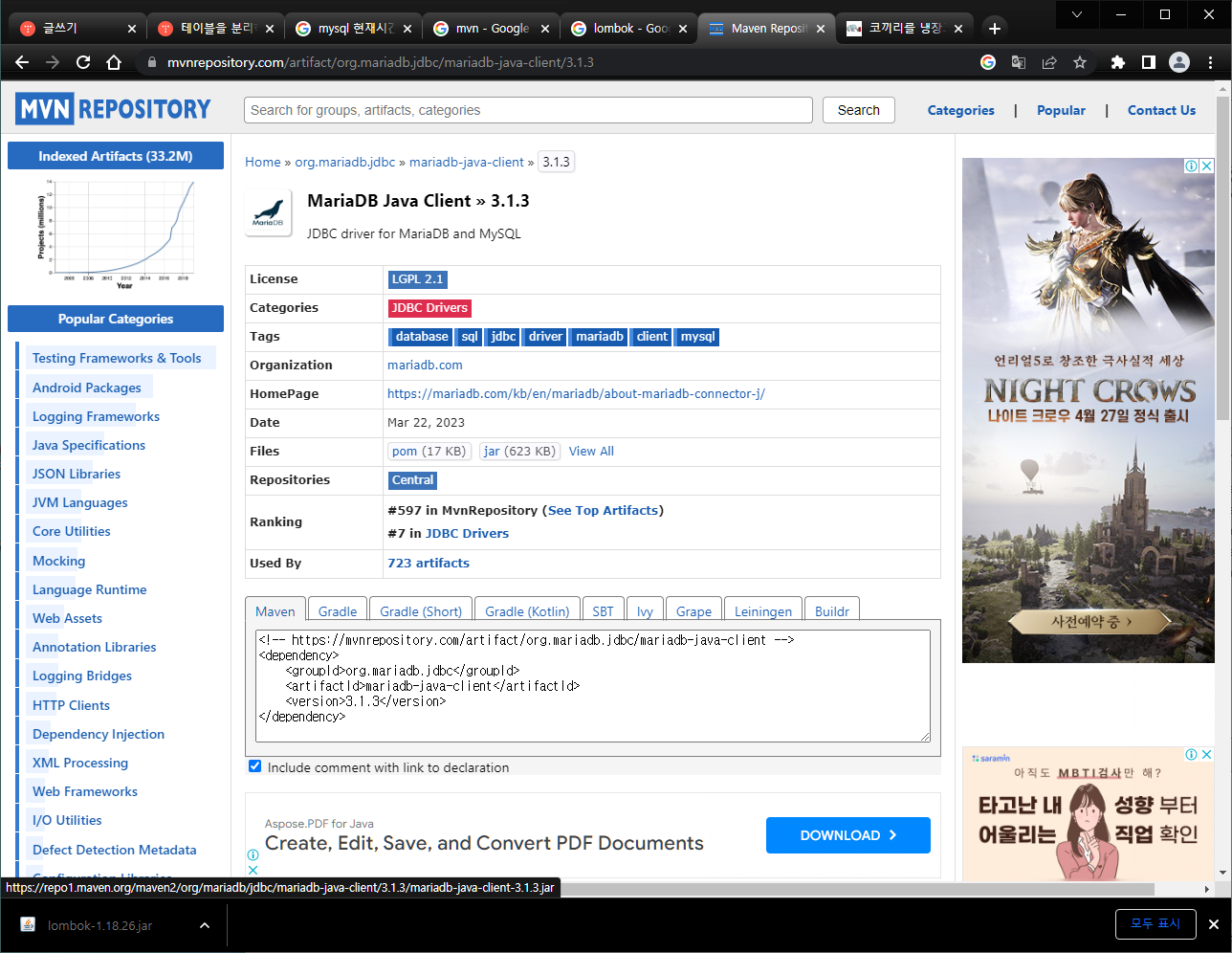Screen dimensions: 1232x953
Task: Click the MariaDB seal logo image
Action: click(x=268, y=212)
